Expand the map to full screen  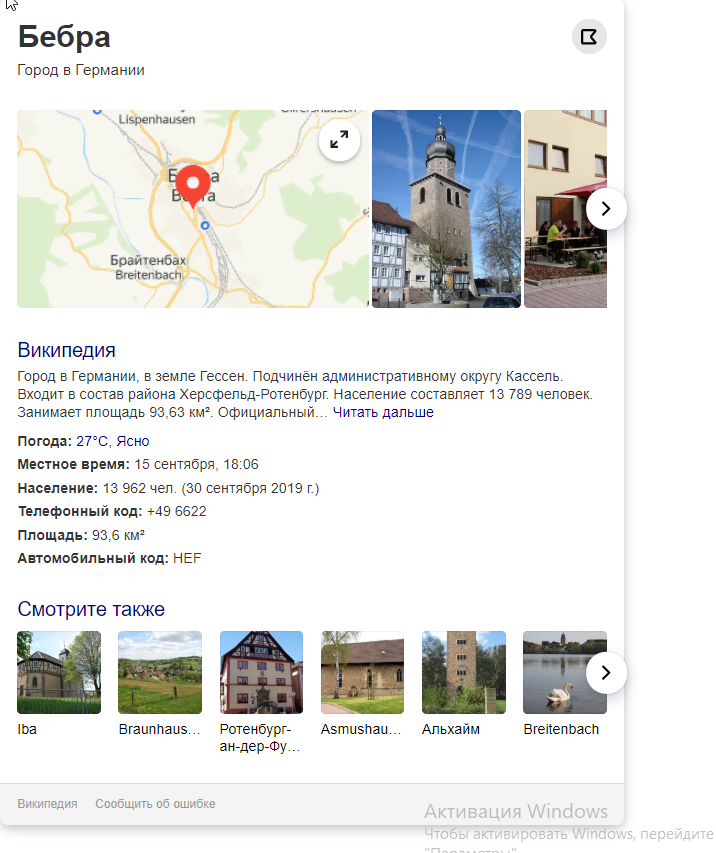pos(339,140)
